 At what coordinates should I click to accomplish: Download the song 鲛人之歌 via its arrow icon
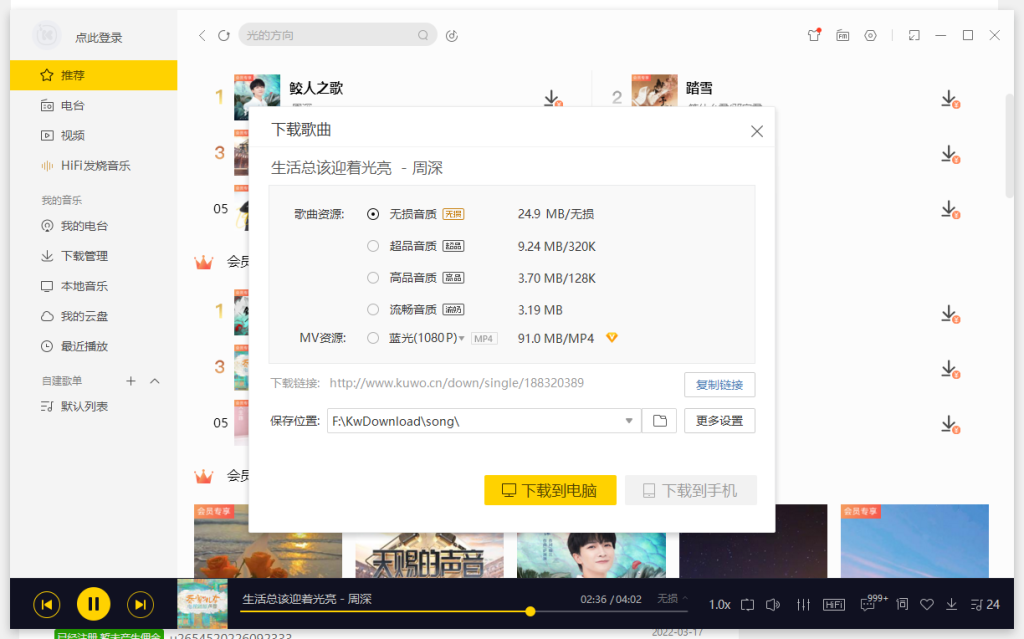552,99
